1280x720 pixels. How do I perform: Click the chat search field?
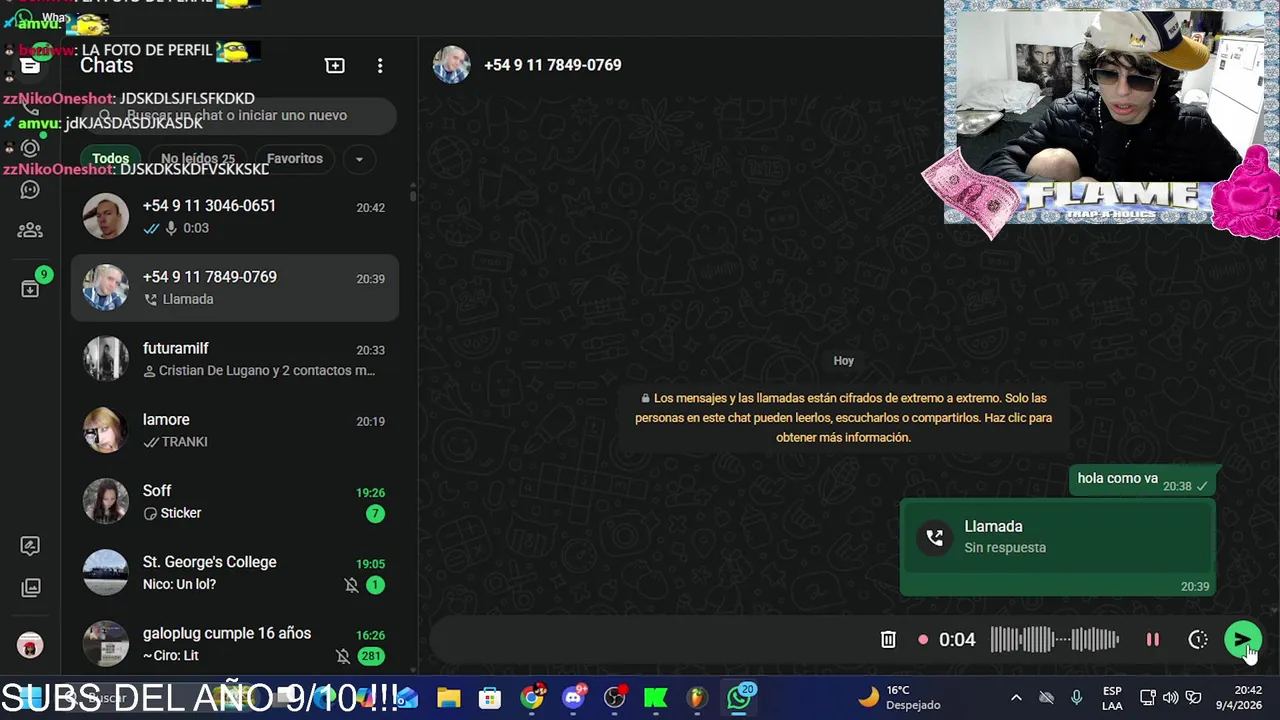click(x=238, y=115)
